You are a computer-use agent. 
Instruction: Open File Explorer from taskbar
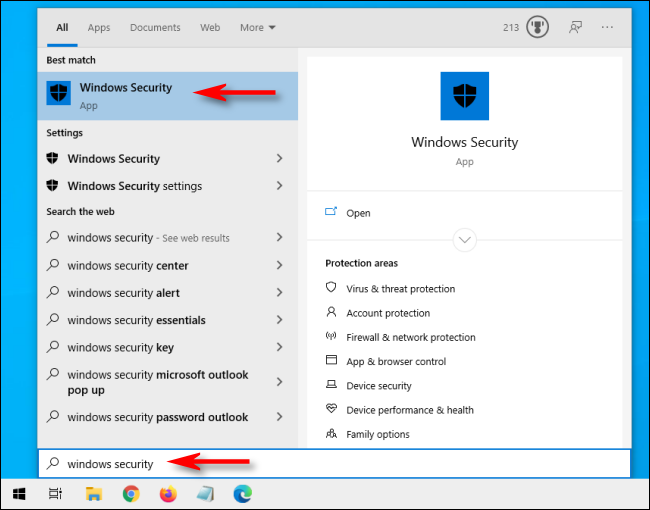[93, 493]
